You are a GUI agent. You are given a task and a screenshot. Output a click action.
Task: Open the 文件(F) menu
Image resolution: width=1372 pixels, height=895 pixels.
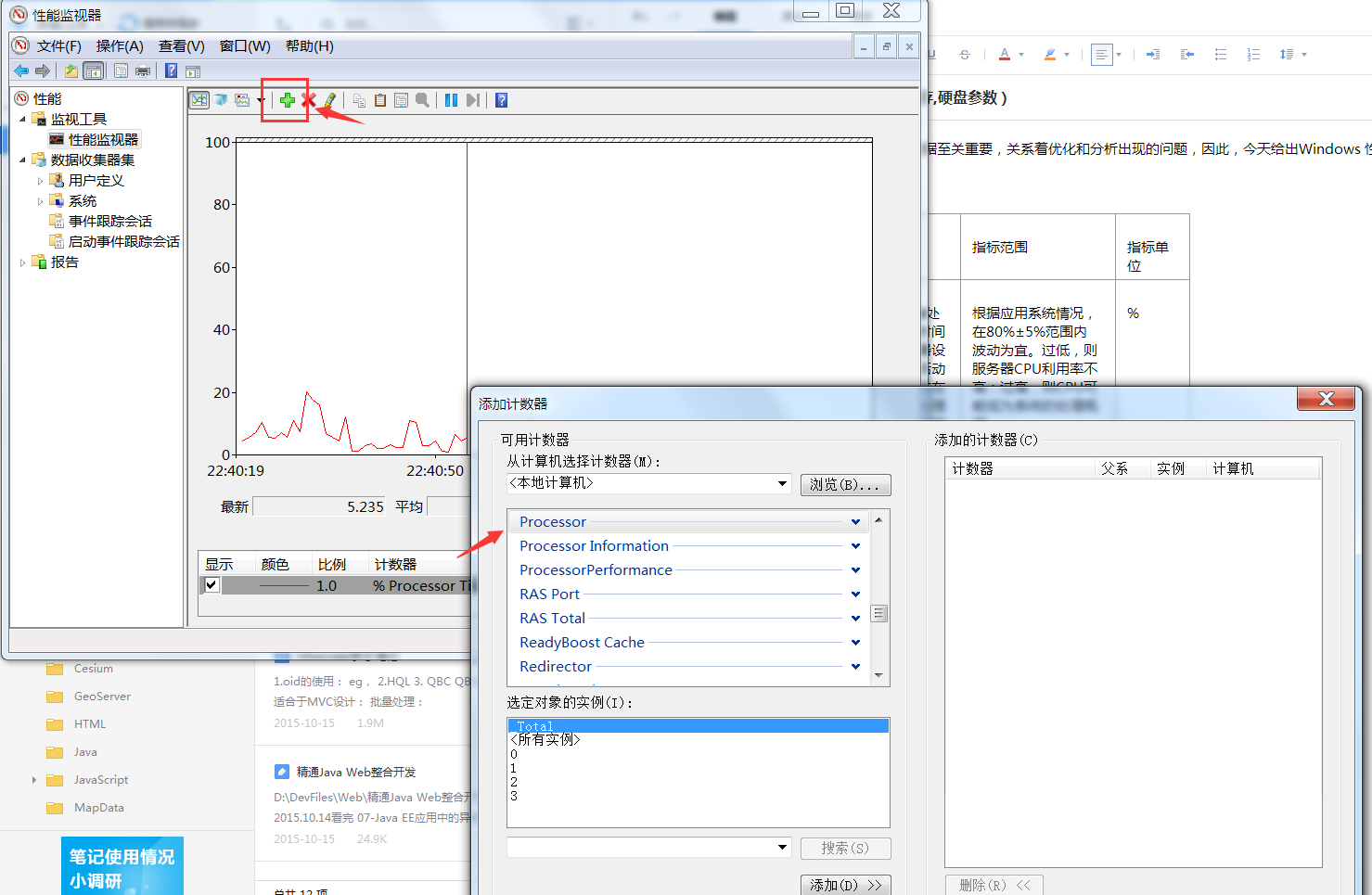pos(59,45)
